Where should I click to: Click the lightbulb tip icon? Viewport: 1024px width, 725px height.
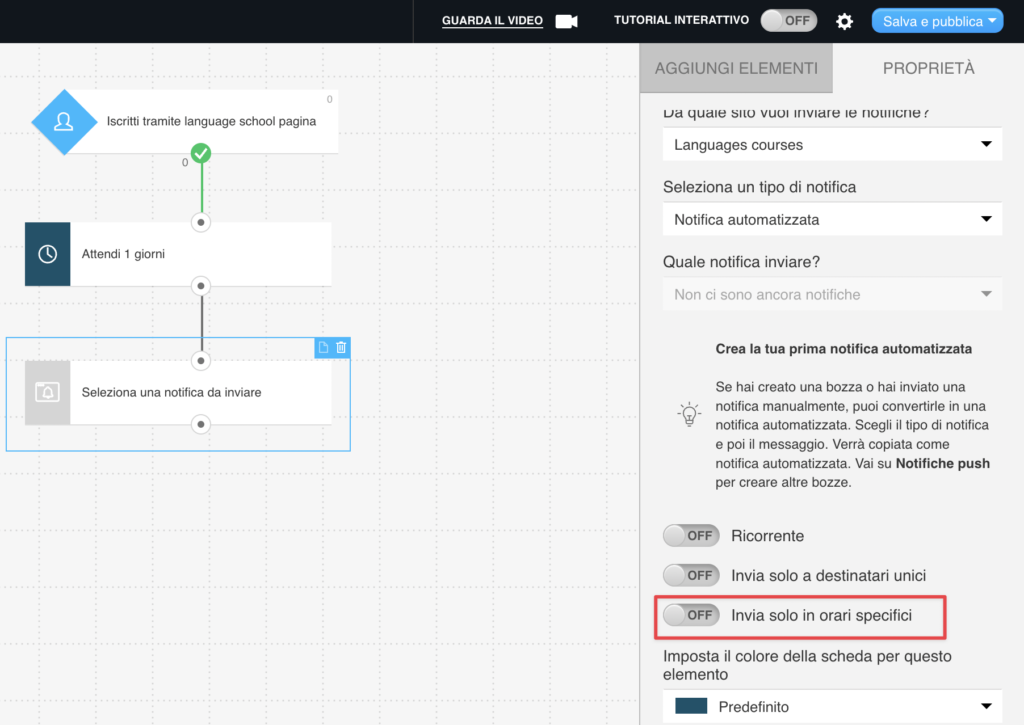click(689, 415)
